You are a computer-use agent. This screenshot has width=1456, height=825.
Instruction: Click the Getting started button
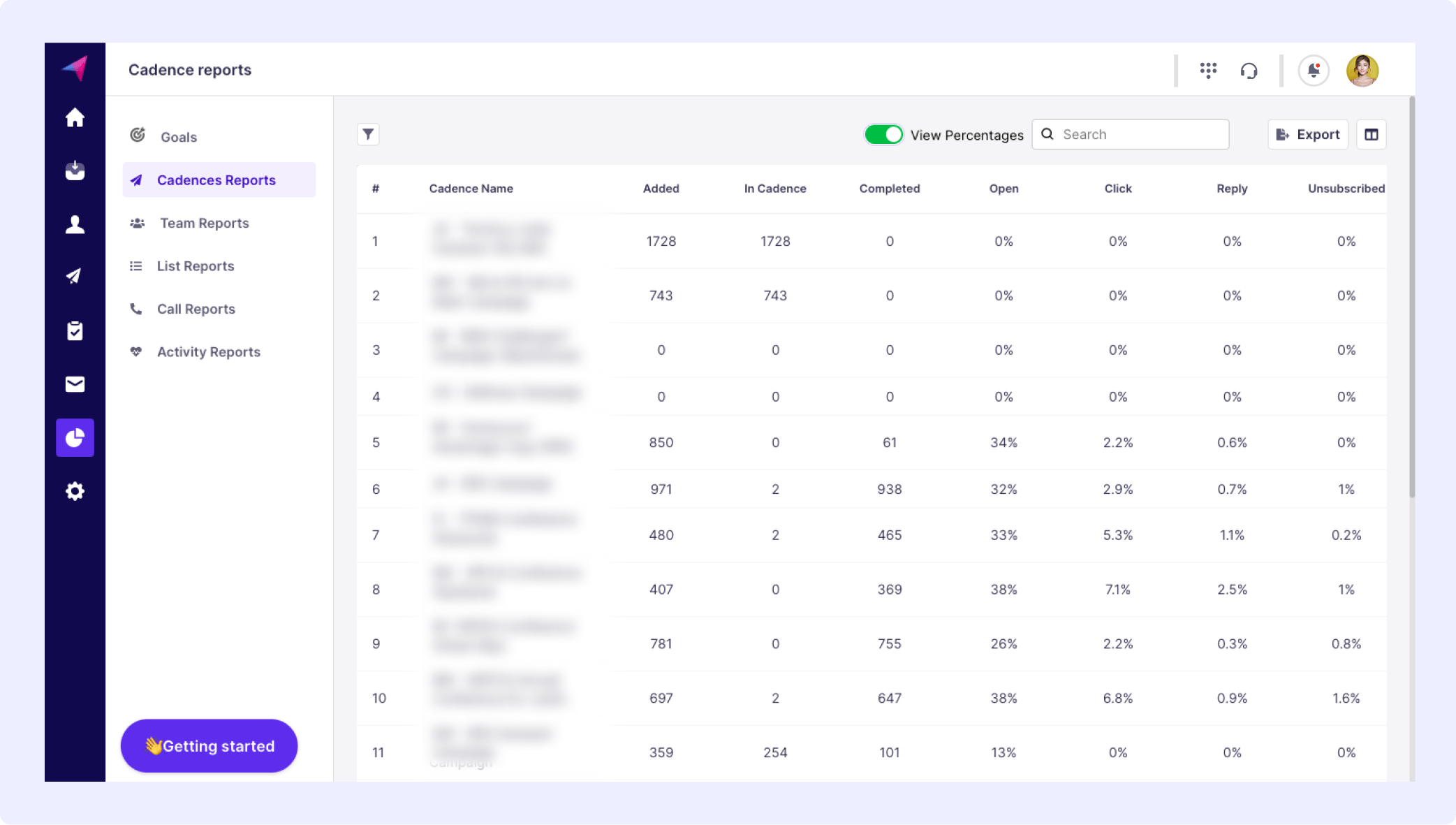209,746
